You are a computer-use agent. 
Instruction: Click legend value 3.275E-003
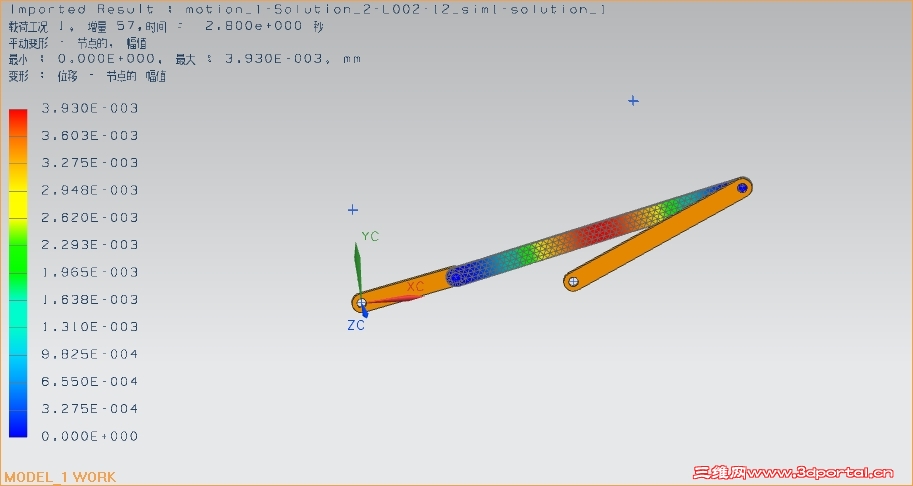coord(90,163)
